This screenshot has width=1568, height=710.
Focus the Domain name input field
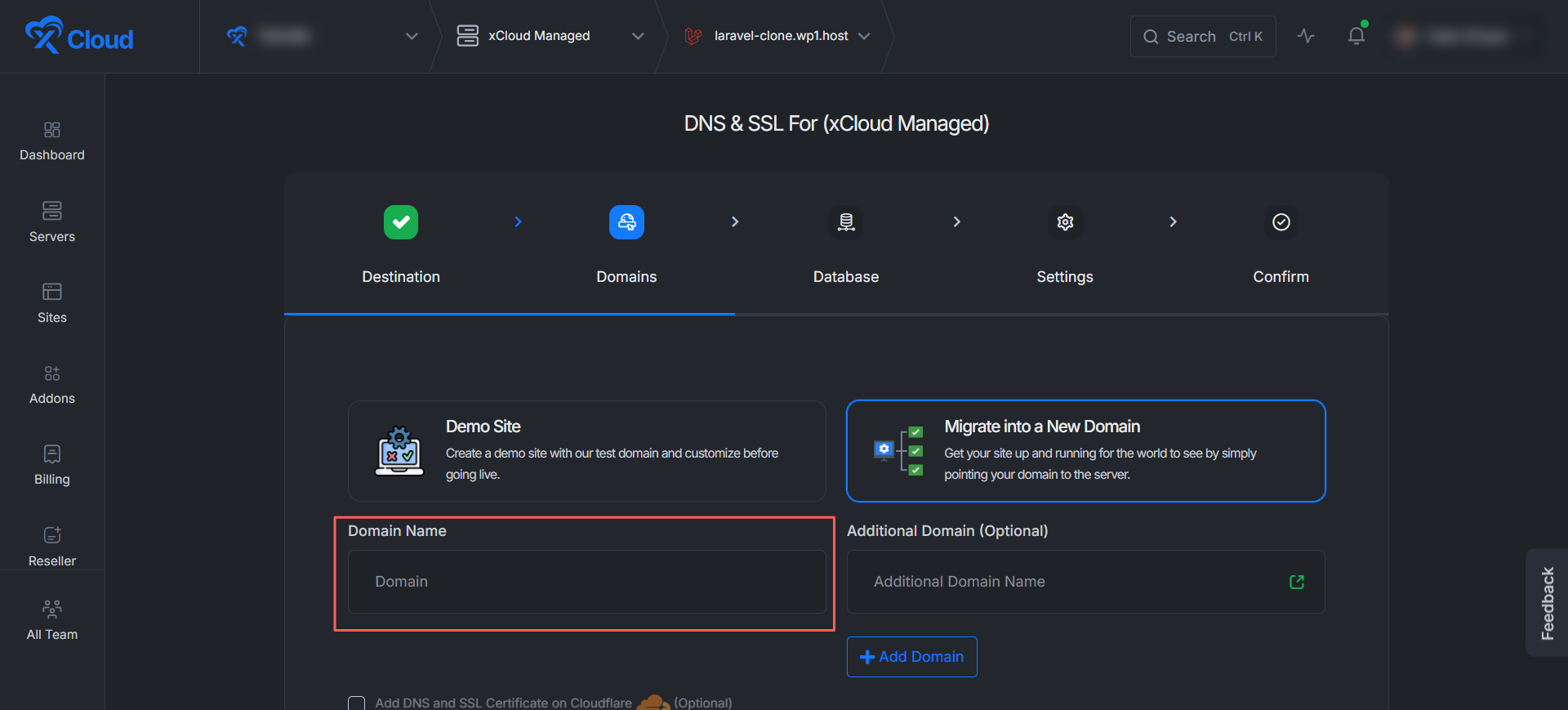(586, 582)
